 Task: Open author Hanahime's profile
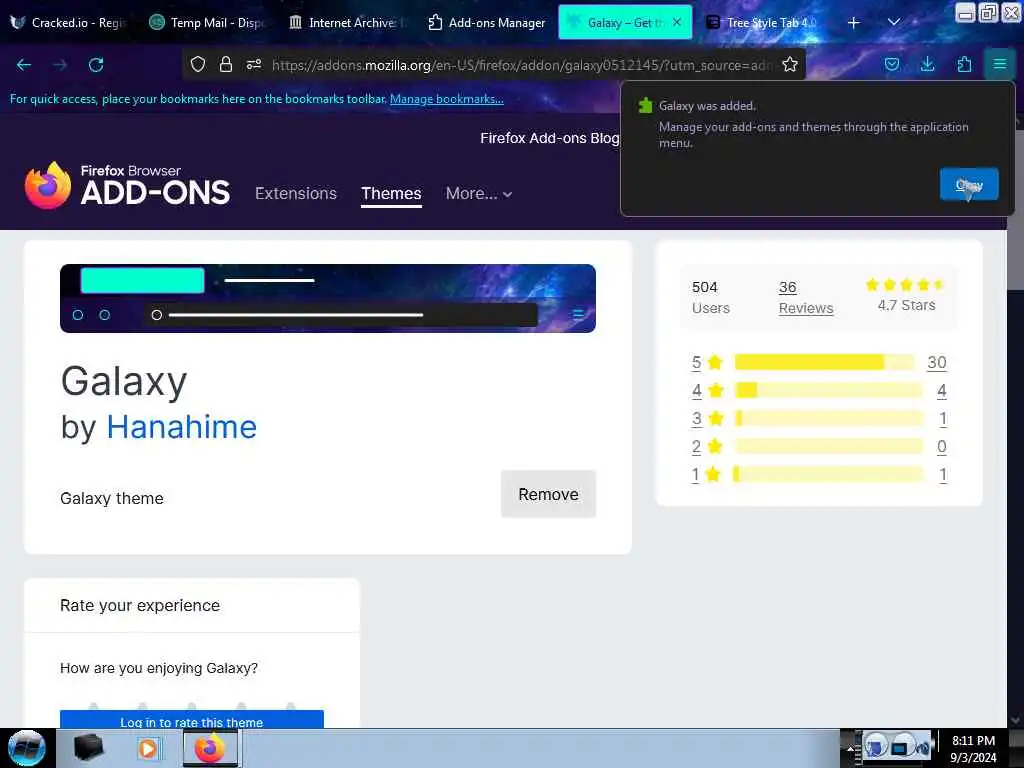pyautogui.click(x=182, y=427)
